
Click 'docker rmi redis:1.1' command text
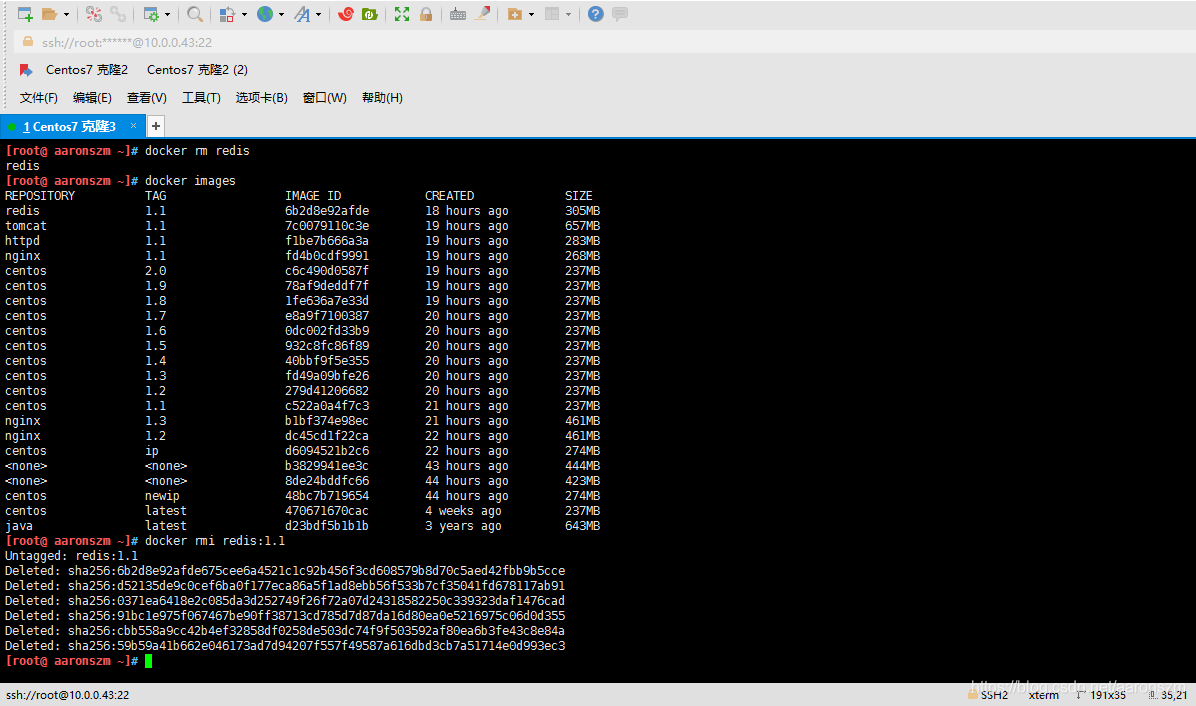click(215, 541)
